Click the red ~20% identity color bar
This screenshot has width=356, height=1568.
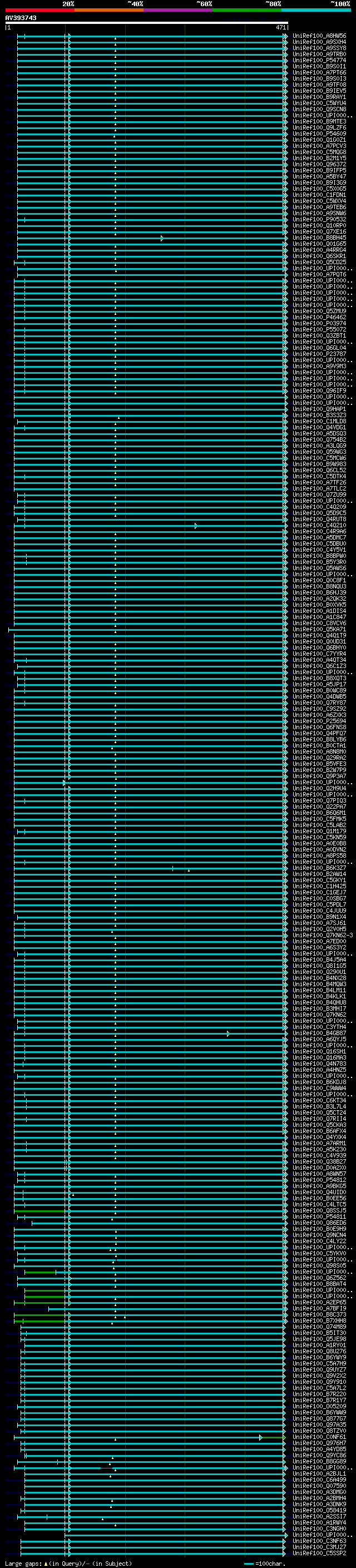(x=39, y=10)
